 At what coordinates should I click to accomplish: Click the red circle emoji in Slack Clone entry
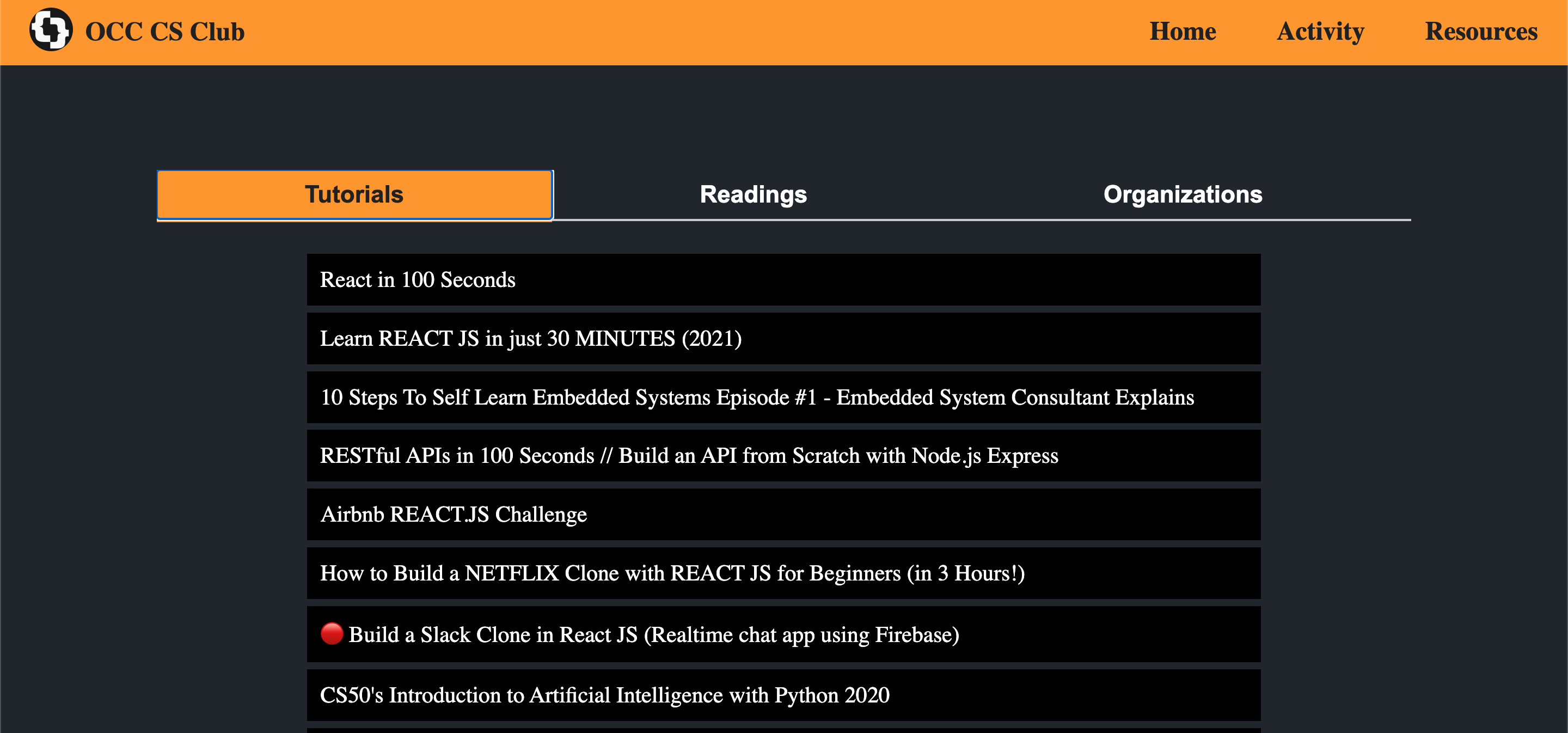click(x=332, y=633)
